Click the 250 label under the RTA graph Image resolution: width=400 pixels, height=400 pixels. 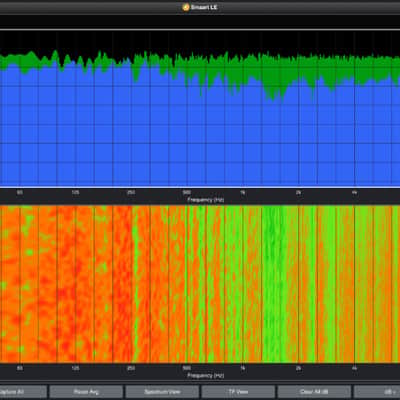point(131,192)
